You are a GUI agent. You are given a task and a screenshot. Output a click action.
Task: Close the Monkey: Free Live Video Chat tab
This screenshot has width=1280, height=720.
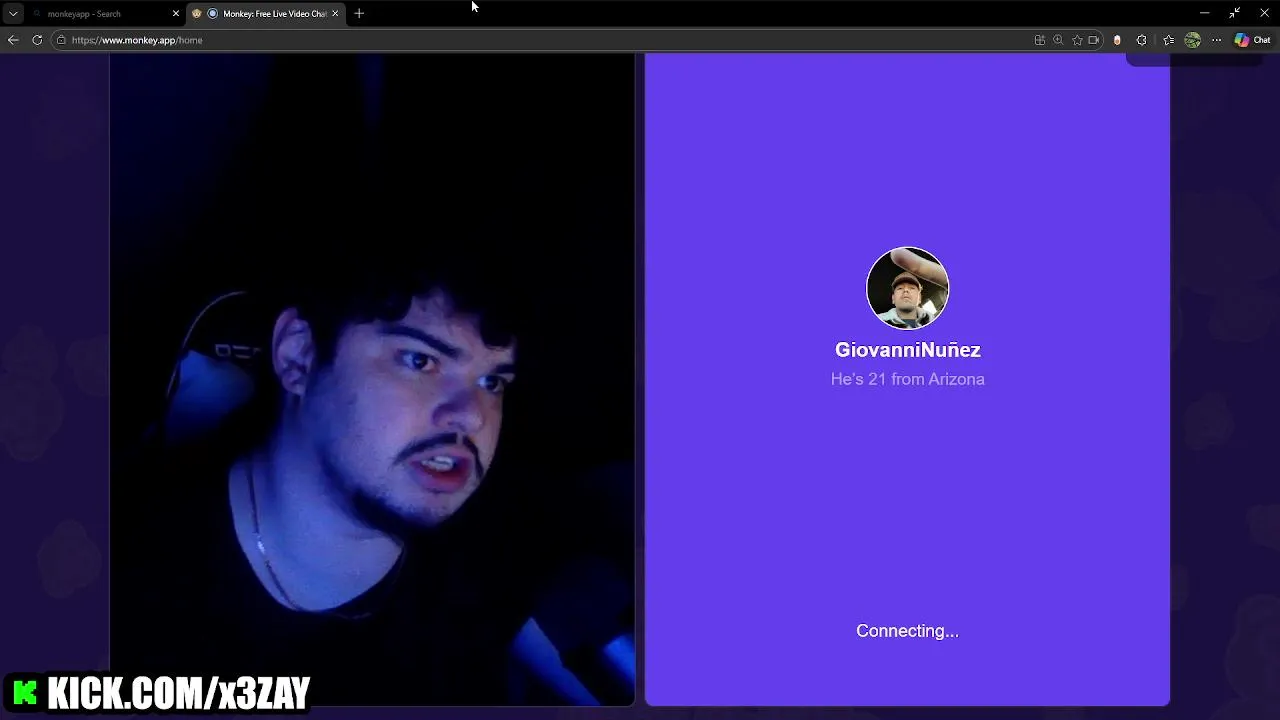coord(335,14)
